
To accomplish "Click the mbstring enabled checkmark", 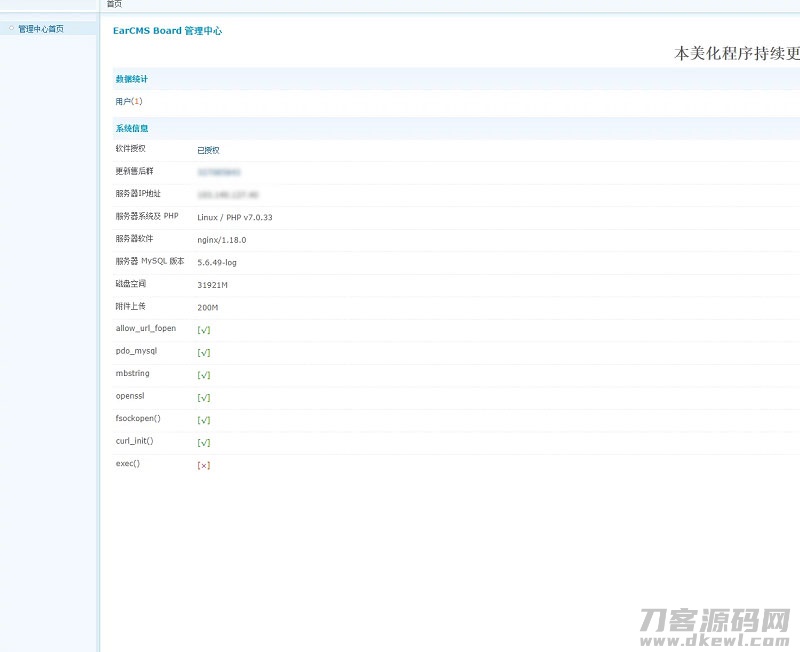I will [x=204, y=375].
